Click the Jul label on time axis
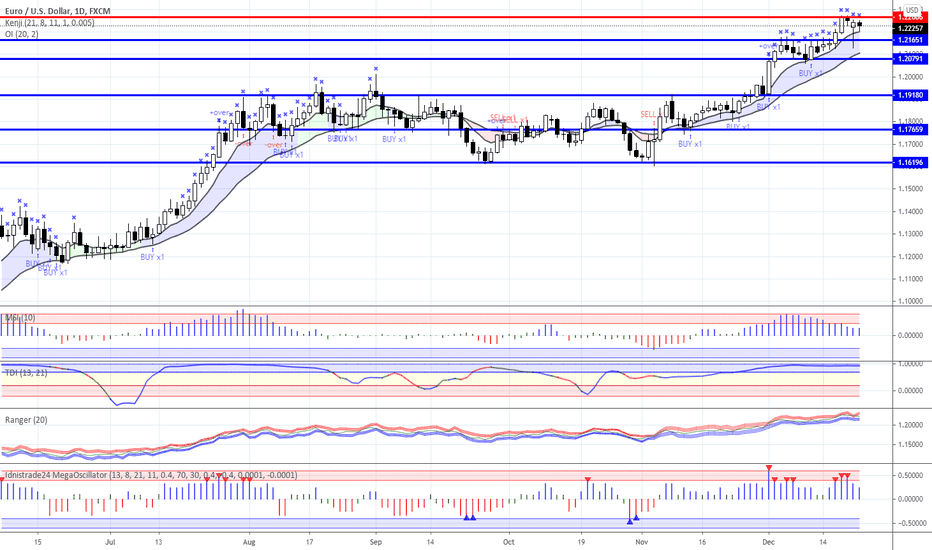Image resolution: width=932 pixels, height=550 pixels. pos(109,542)
